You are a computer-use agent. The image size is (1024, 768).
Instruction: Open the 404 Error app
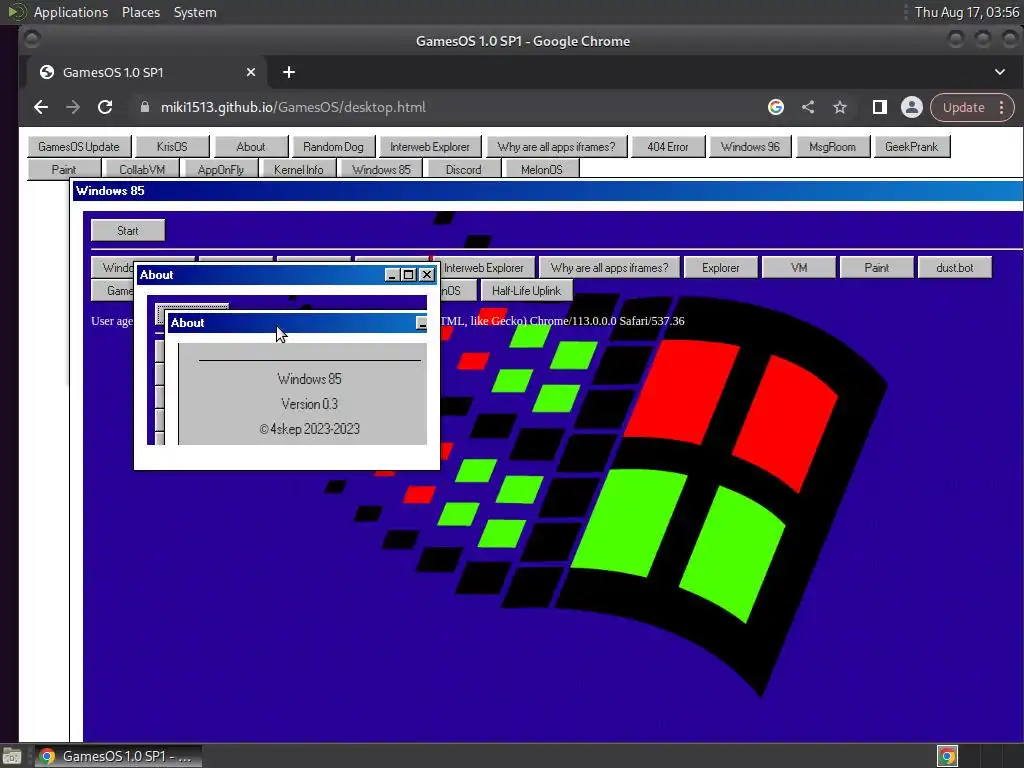(x=668, y=146)
